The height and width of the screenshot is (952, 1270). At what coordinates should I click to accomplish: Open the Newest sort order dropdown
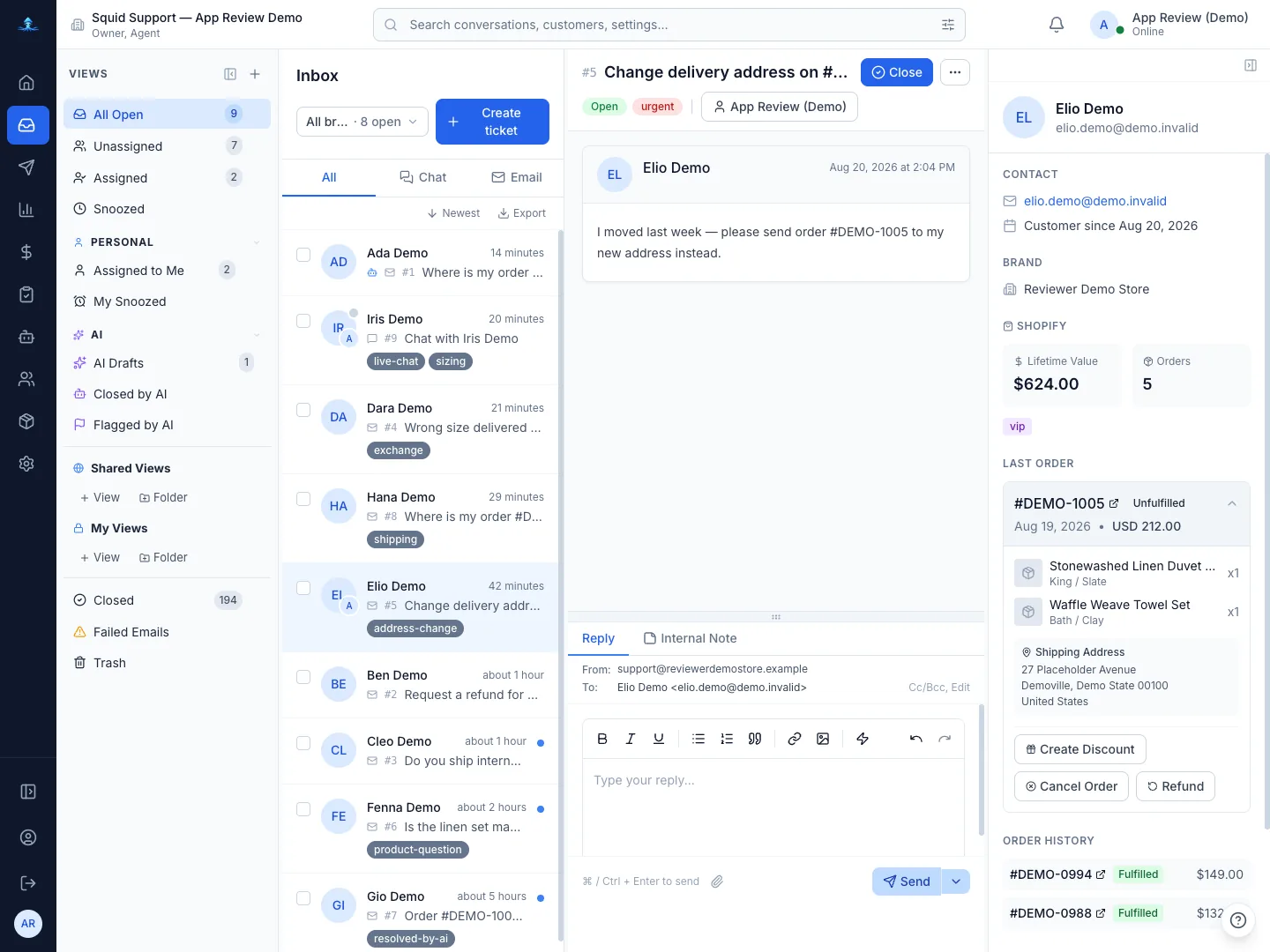pos(453,213)
